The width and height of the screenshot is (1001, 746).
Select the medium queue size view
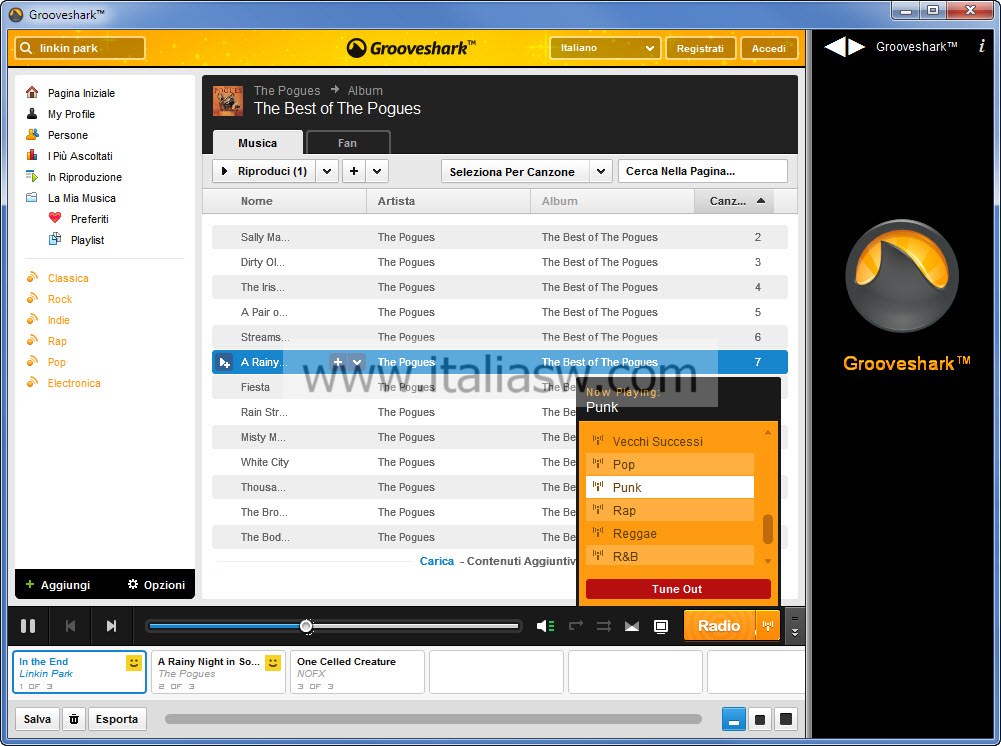coord(760,719)
